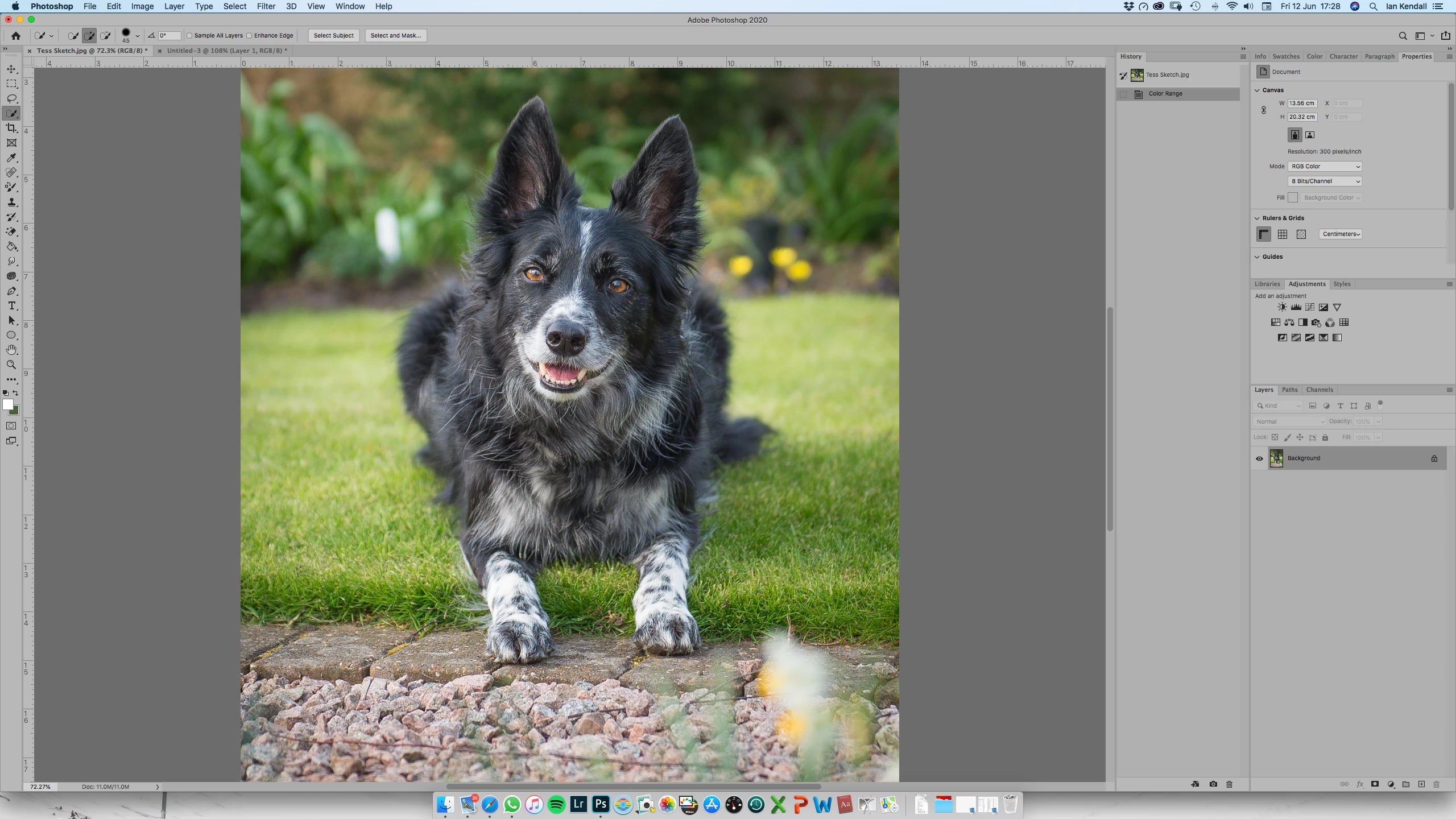
Task: Open the RGB Color mode dropdown
Action: [1325, 167]
